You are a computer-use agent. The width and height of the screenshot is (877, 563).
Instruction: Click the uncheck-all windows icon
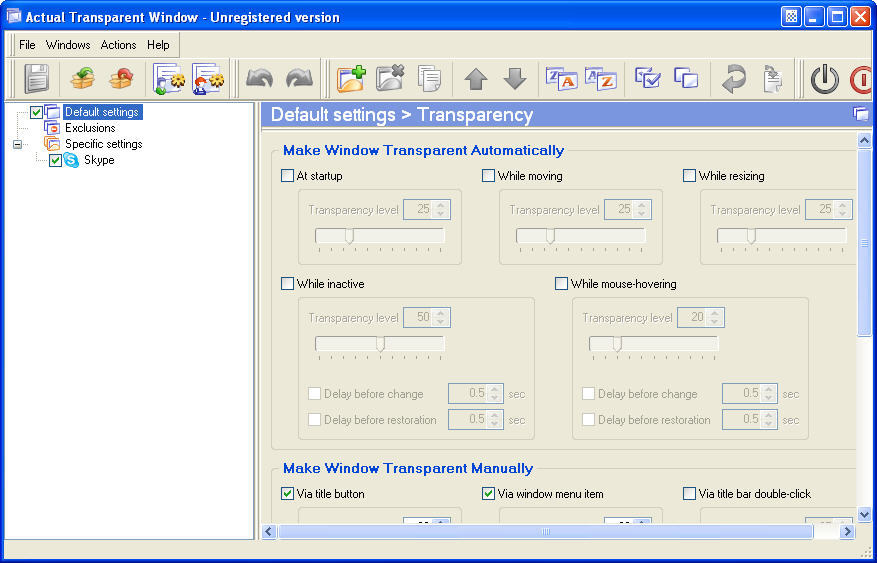[x=686, y=79]
